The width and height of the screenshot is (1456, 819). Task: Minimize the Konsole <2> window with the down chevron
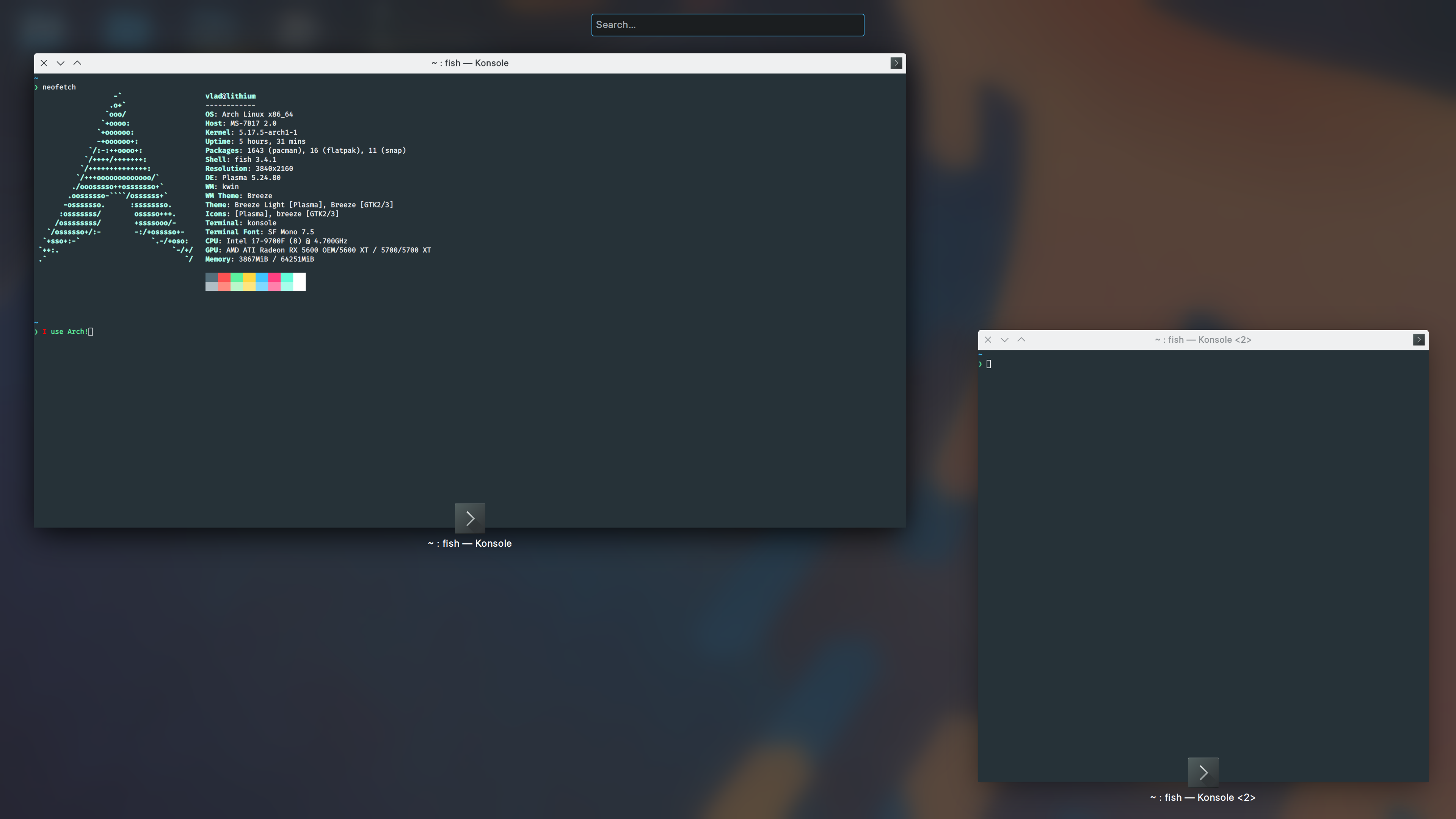1004,340
